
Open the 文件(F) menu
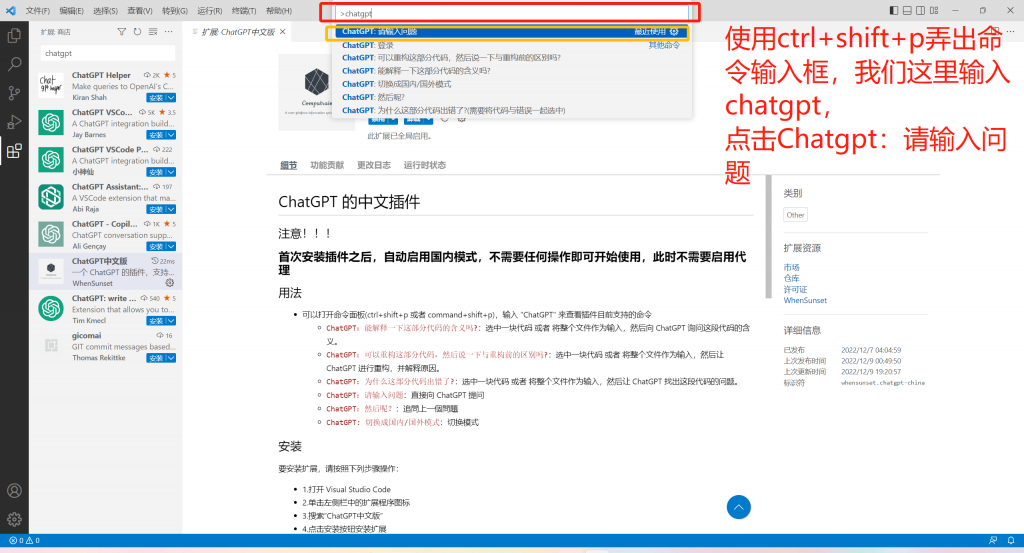37,11
